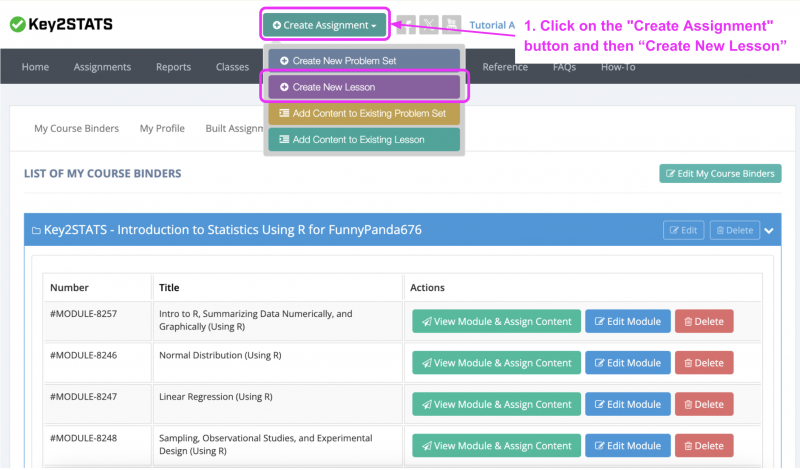Click the Twitter icon in header
This screenshot has width=800, height=470.
click(427, 24)
